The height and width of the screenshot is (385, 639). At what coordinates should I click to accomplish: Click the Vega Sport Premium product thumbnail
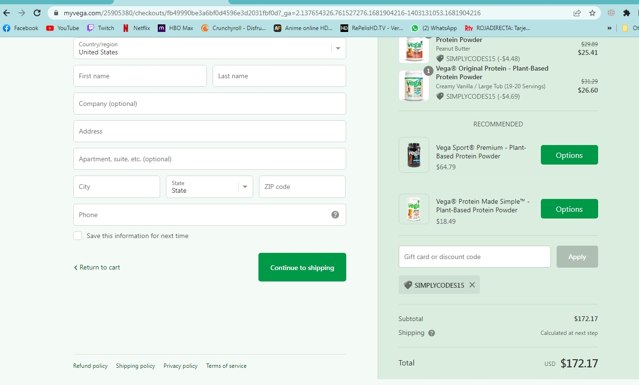(x=414, y=155)
